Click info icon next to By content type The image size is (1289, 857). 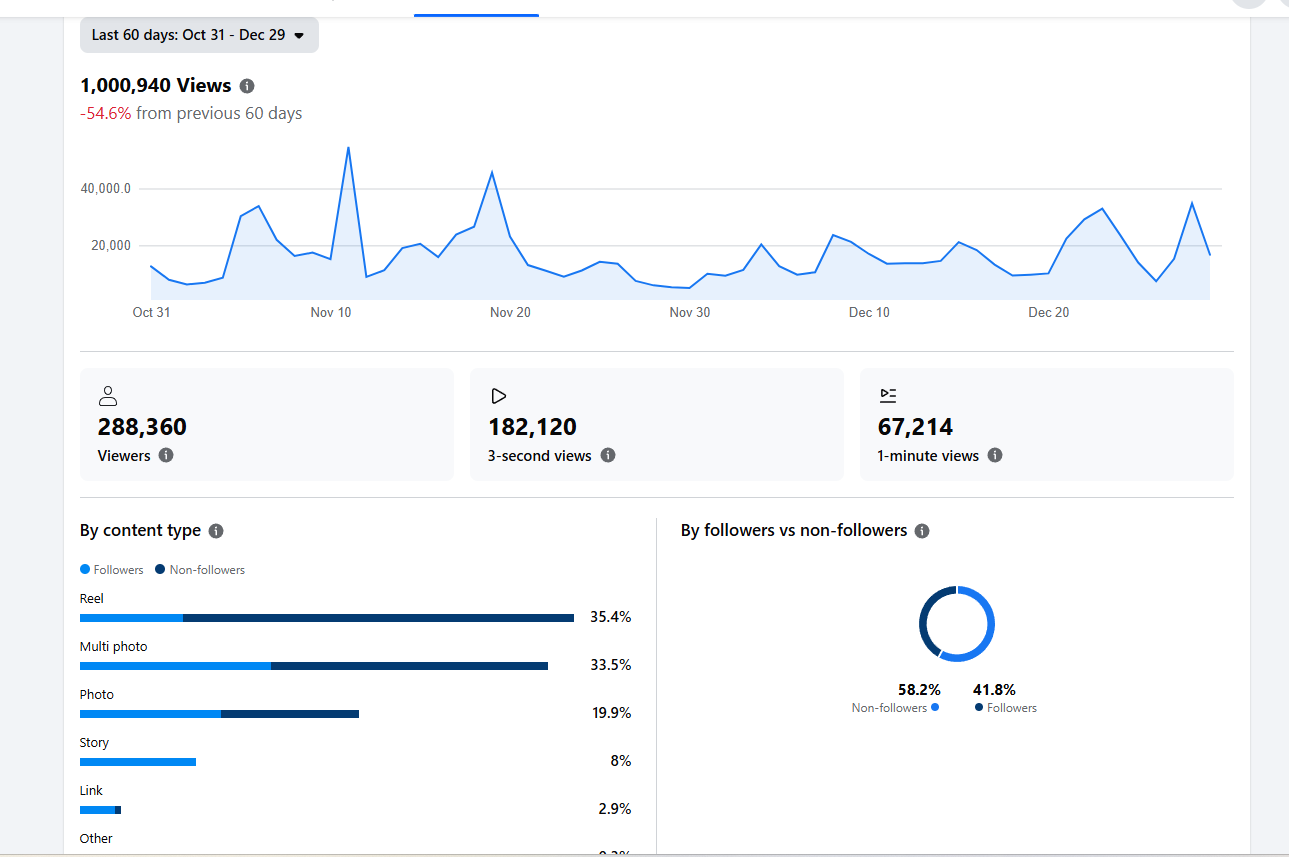tap(216, 531)
